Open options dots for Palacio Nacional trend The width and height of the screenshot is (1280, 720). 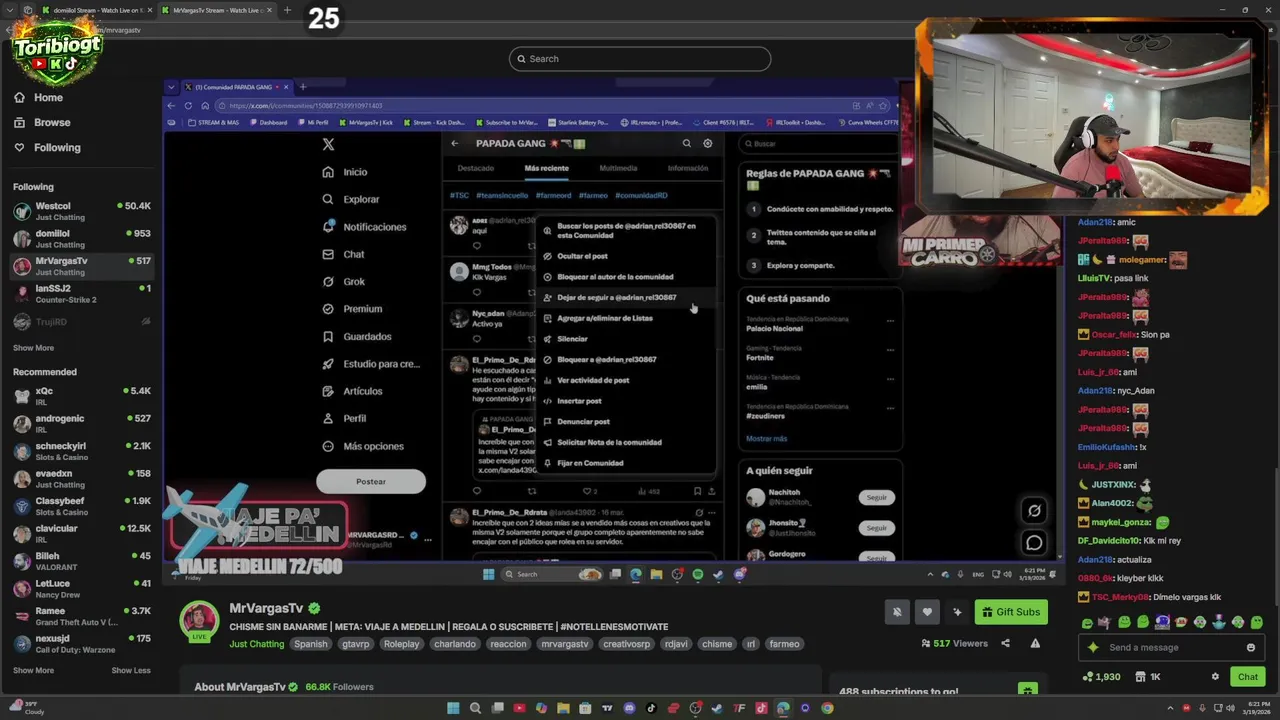(x=890, y=321)
